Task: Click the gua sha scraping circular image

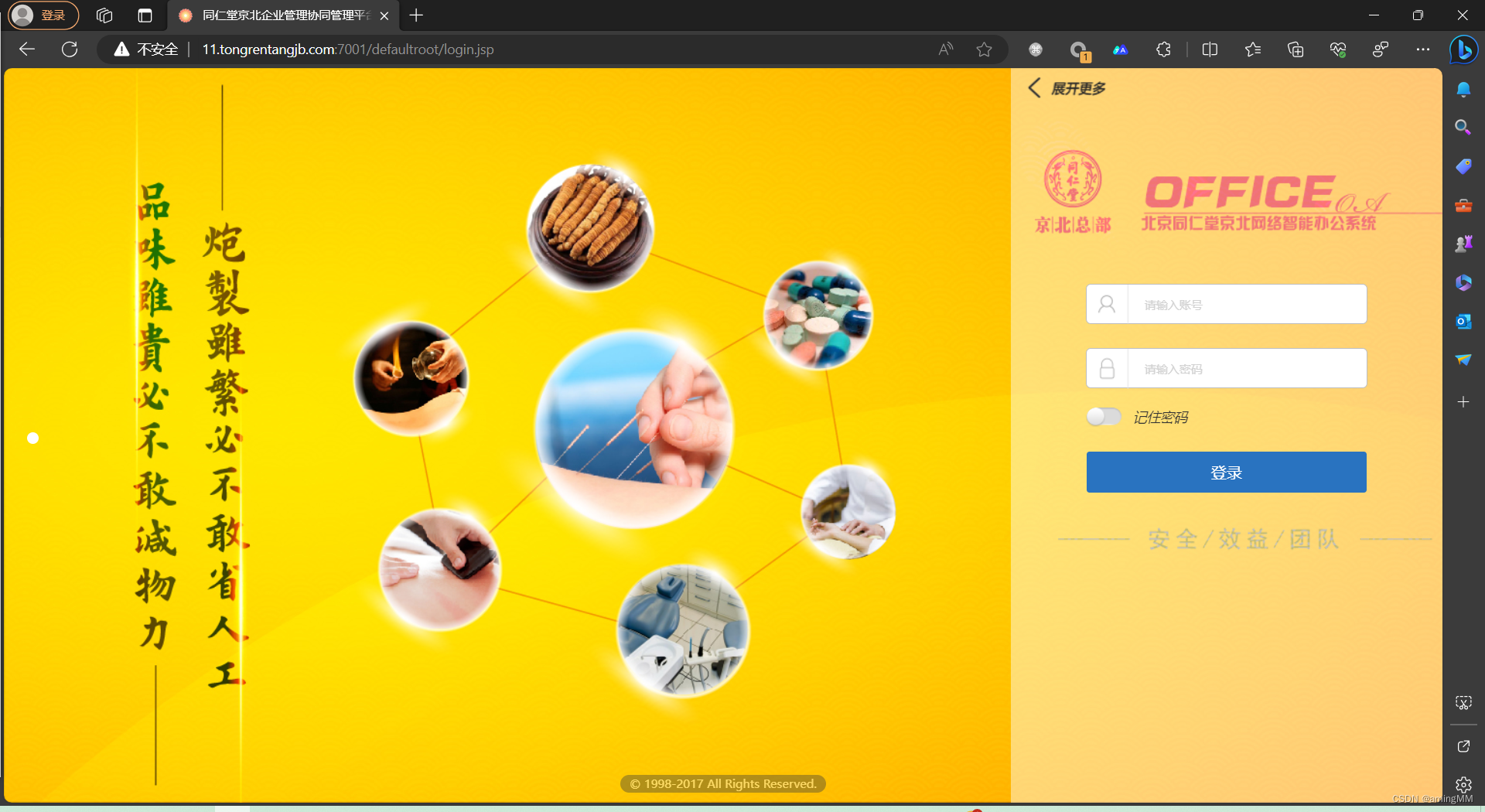Action: [x=439, y=569]
